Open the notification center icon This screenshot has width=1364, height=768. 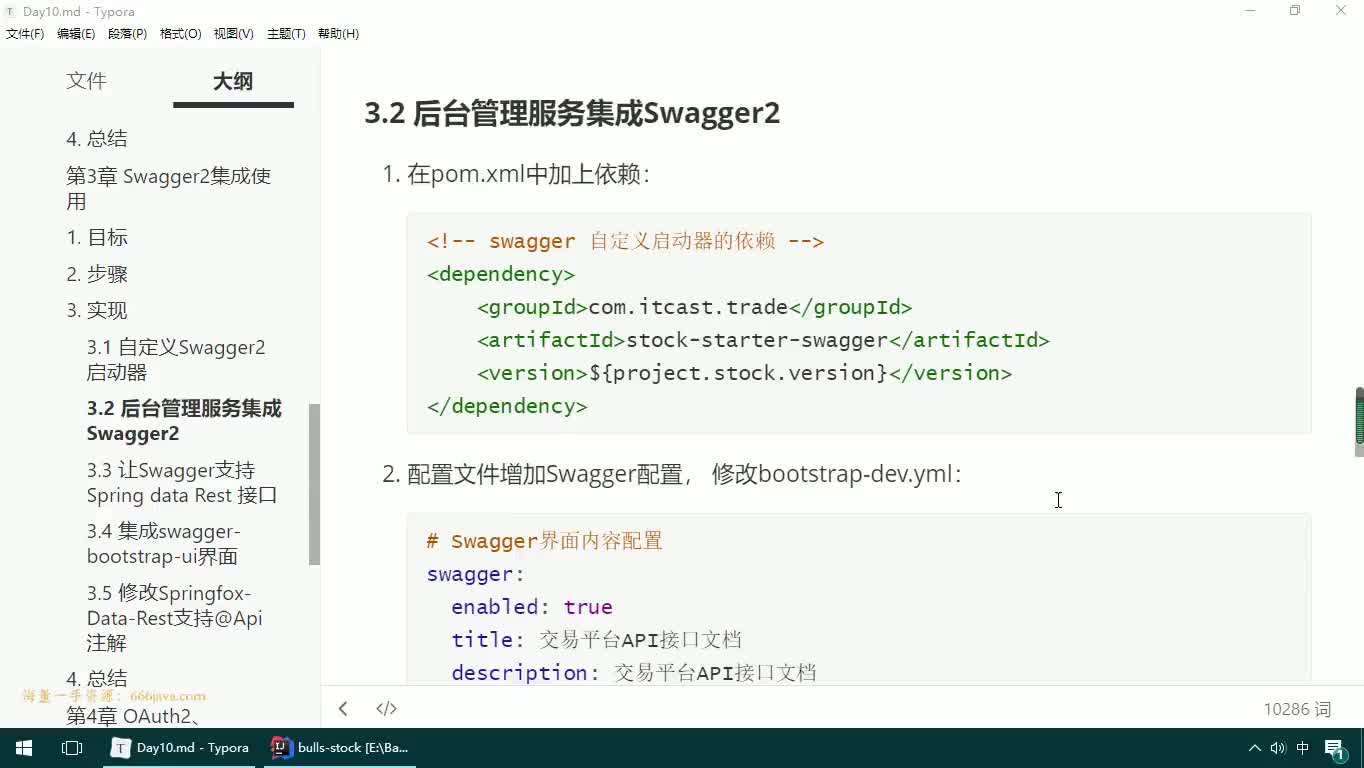(x=1336, y=748)
